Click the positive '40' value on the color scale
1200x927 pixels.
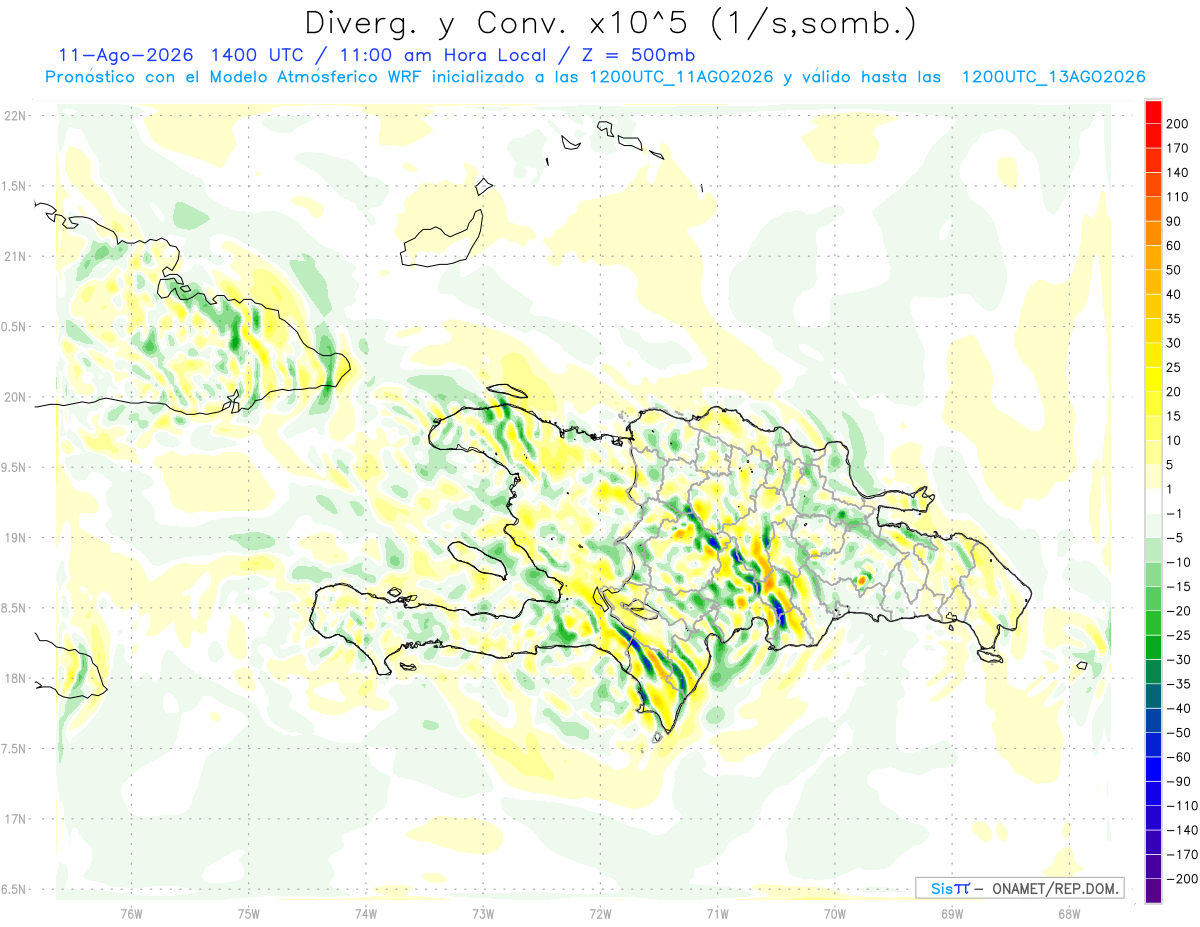point(1175,295)
